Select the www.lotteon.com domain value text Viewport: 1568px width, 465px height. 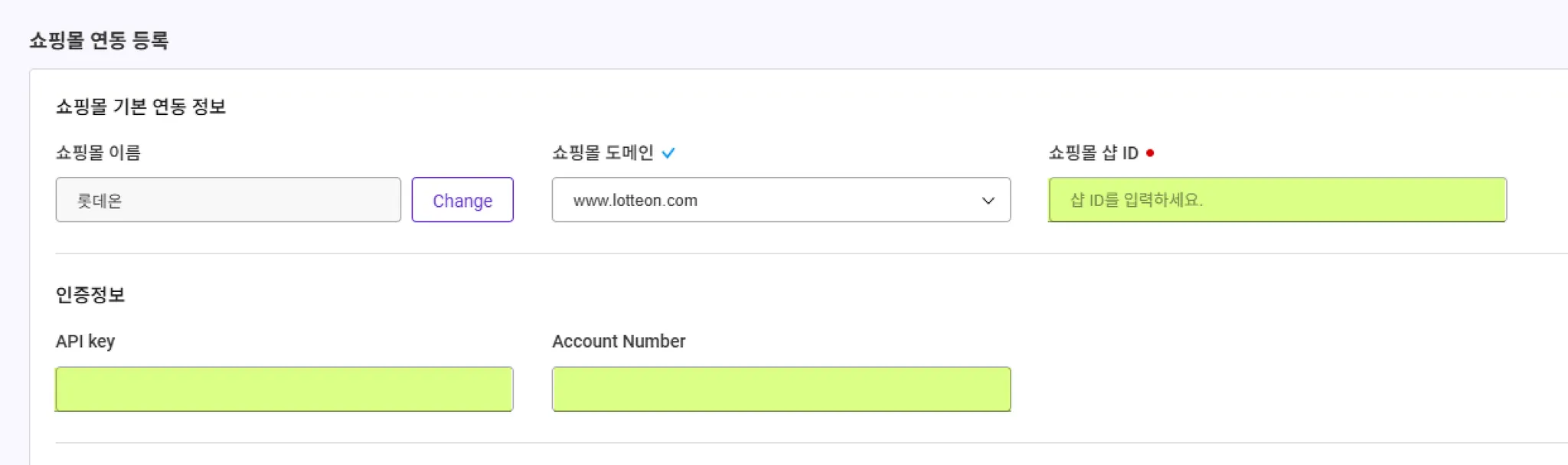coord(635,201)
